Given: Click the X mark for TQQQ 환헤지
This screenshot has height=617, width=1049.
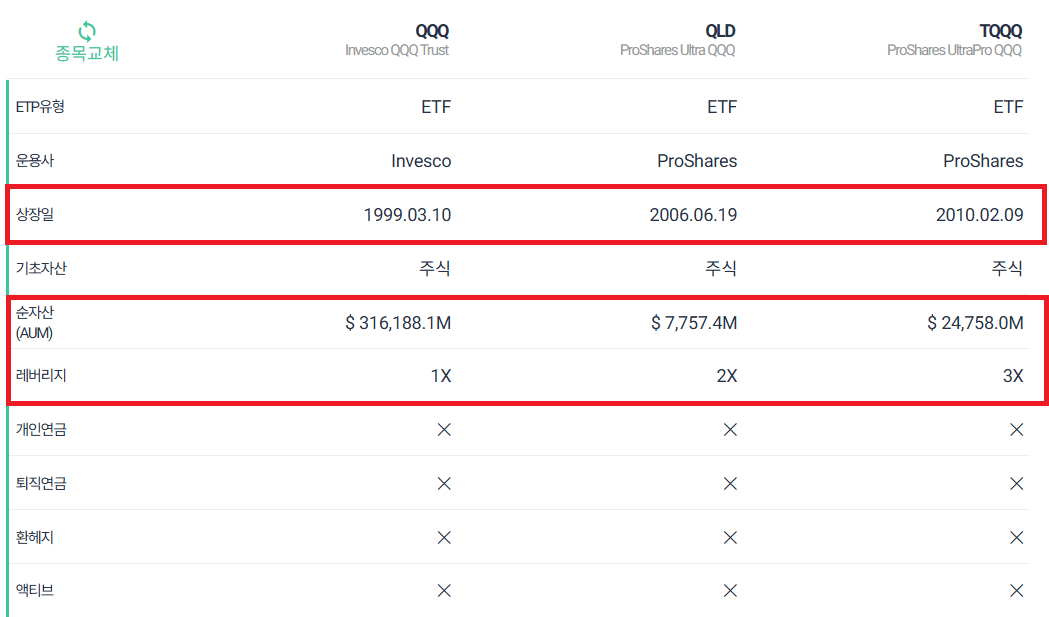Looking at the screenshot, I should click(x=1016, y=537).
